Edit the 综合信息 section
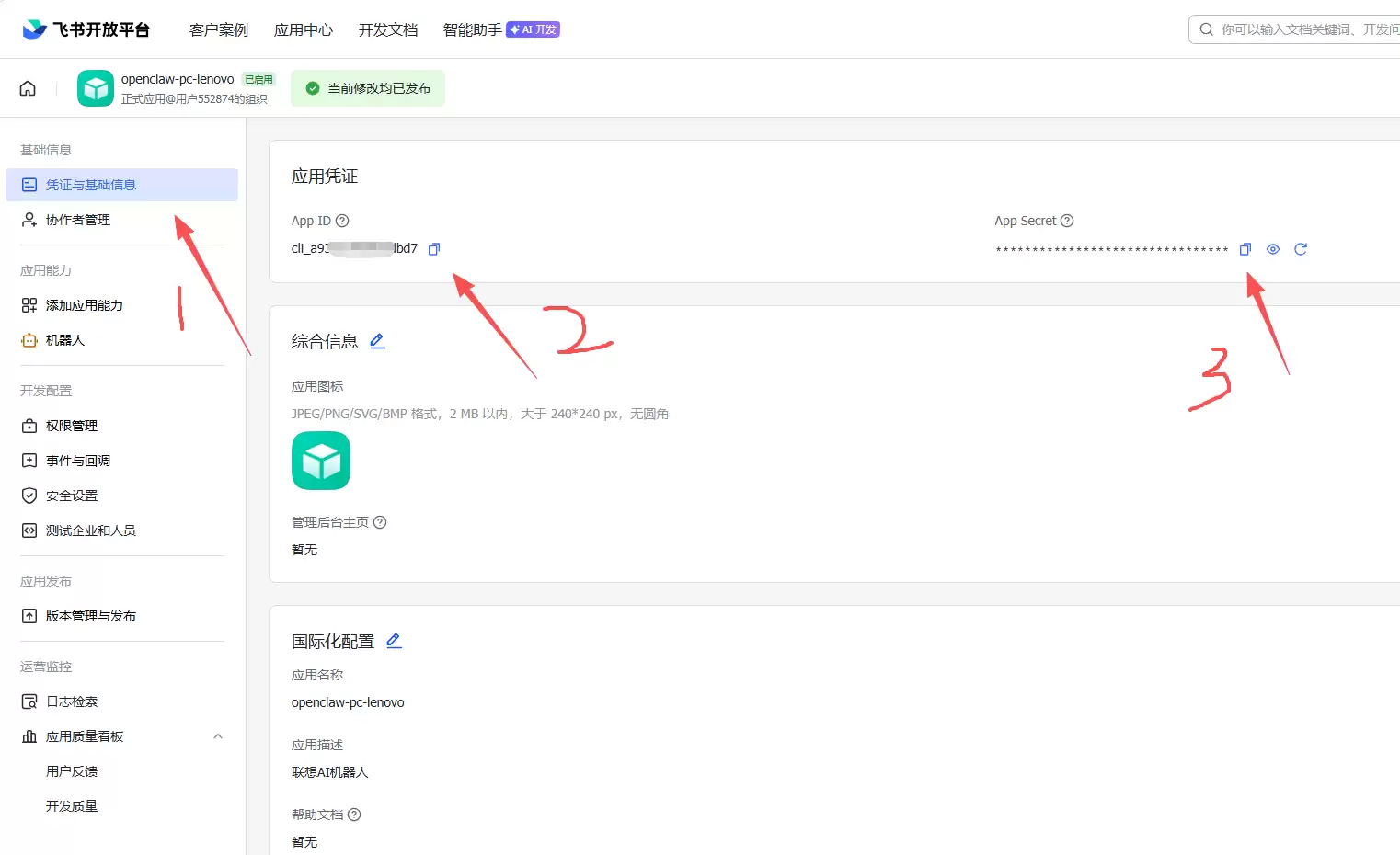Image resolution: width=1400 pixels, height=855 pixels. (377, 341)
